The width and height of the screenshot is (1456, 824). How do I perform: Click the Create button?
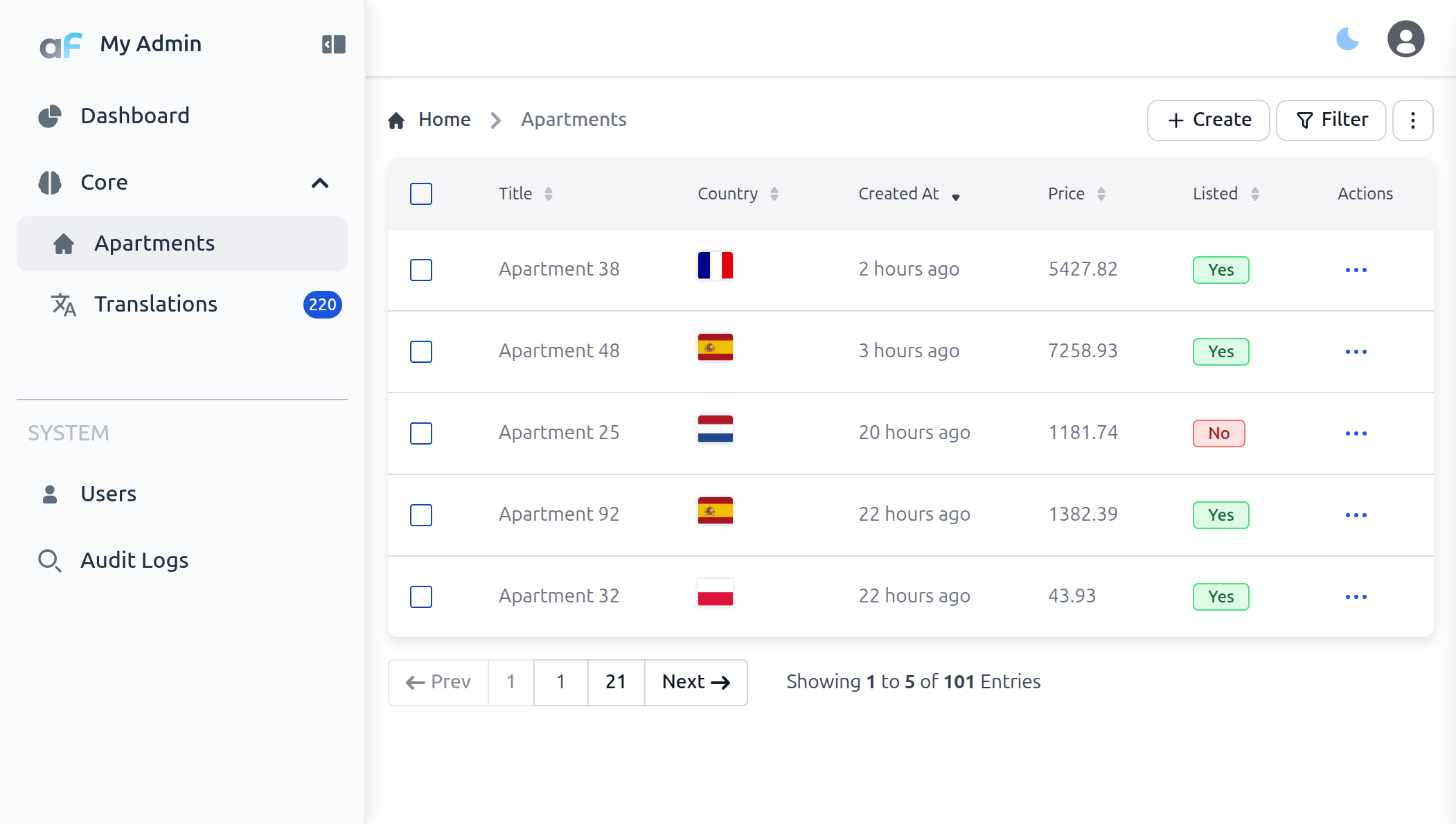(1208, 120)
